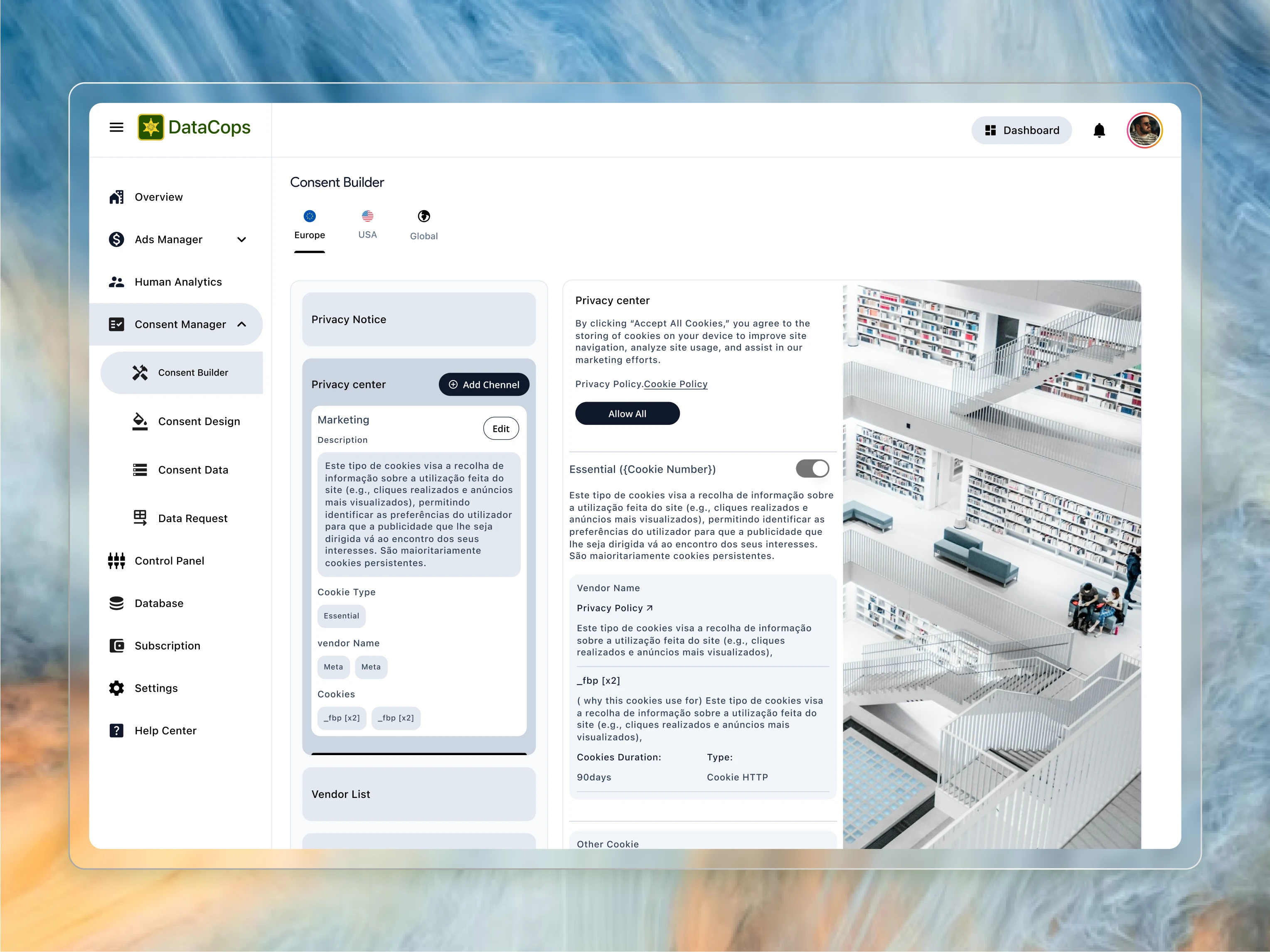The width and height of the screenshot is (1270, 952).
Task: Expand the Vendor List section
Action: click(x=418, y=794)
